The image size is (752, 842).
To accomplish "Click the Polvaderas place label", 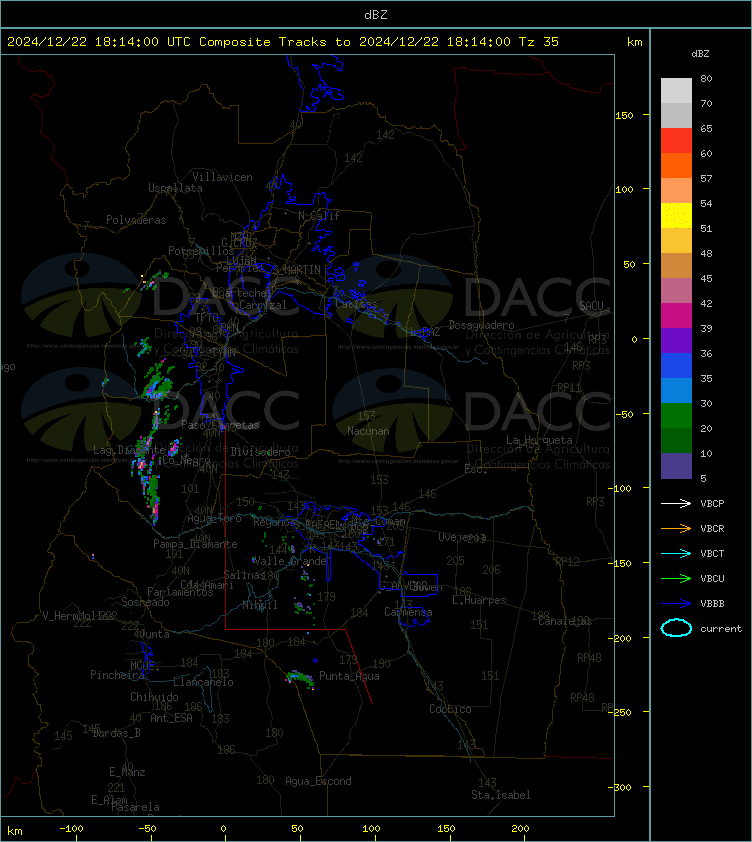I will click(136, 220).
